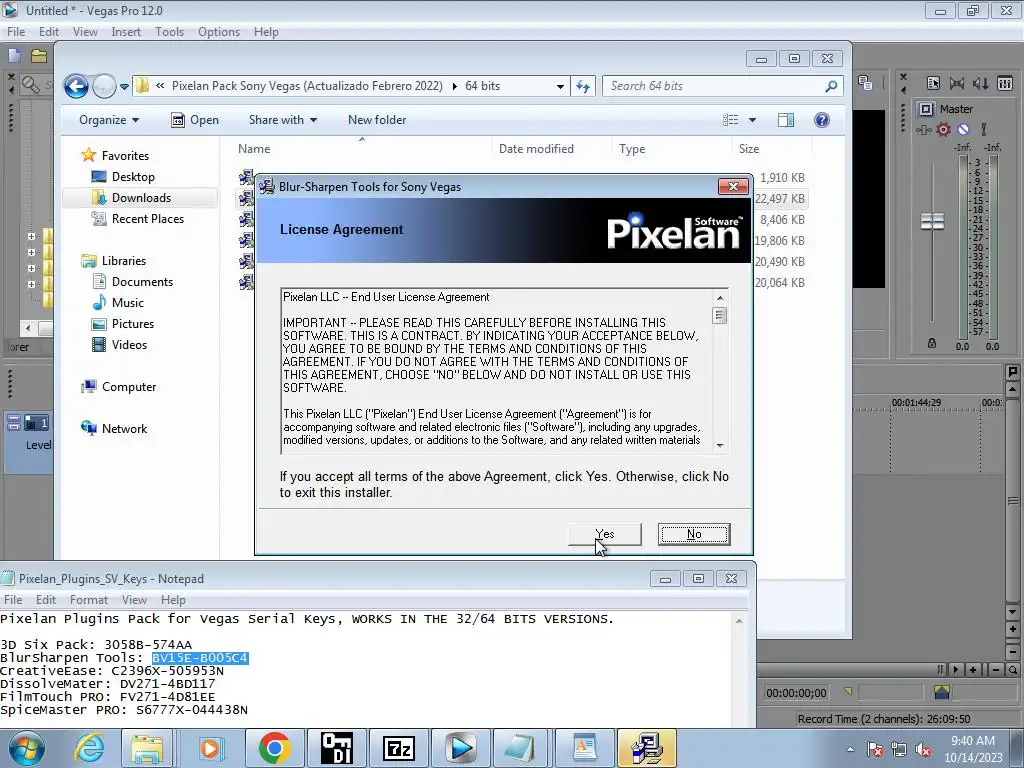1024x768 pixels.
Task: Click the change view icon in Explorer
Action: 730,120
